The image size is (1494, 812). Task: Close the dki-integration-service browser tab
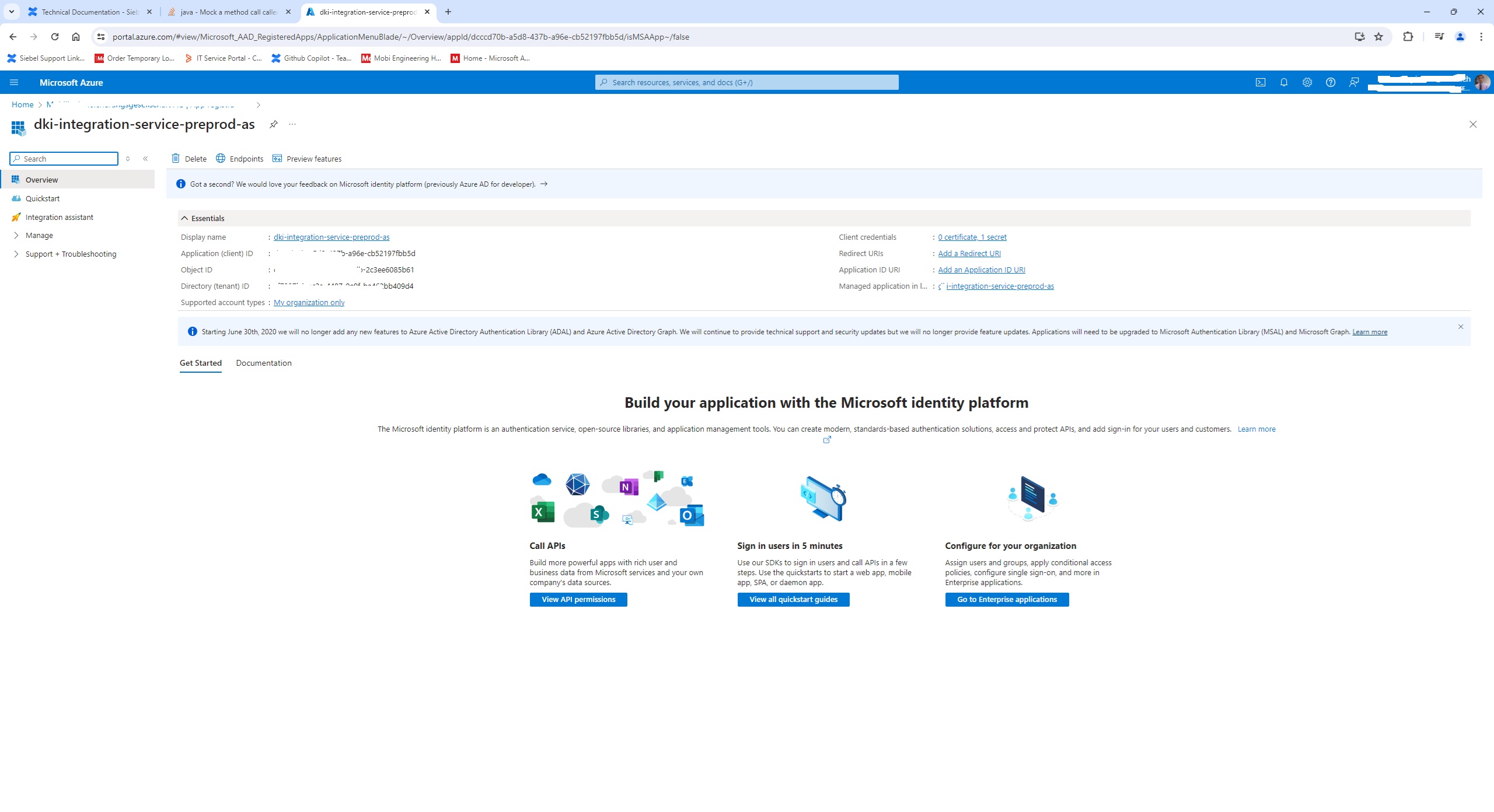427,12
